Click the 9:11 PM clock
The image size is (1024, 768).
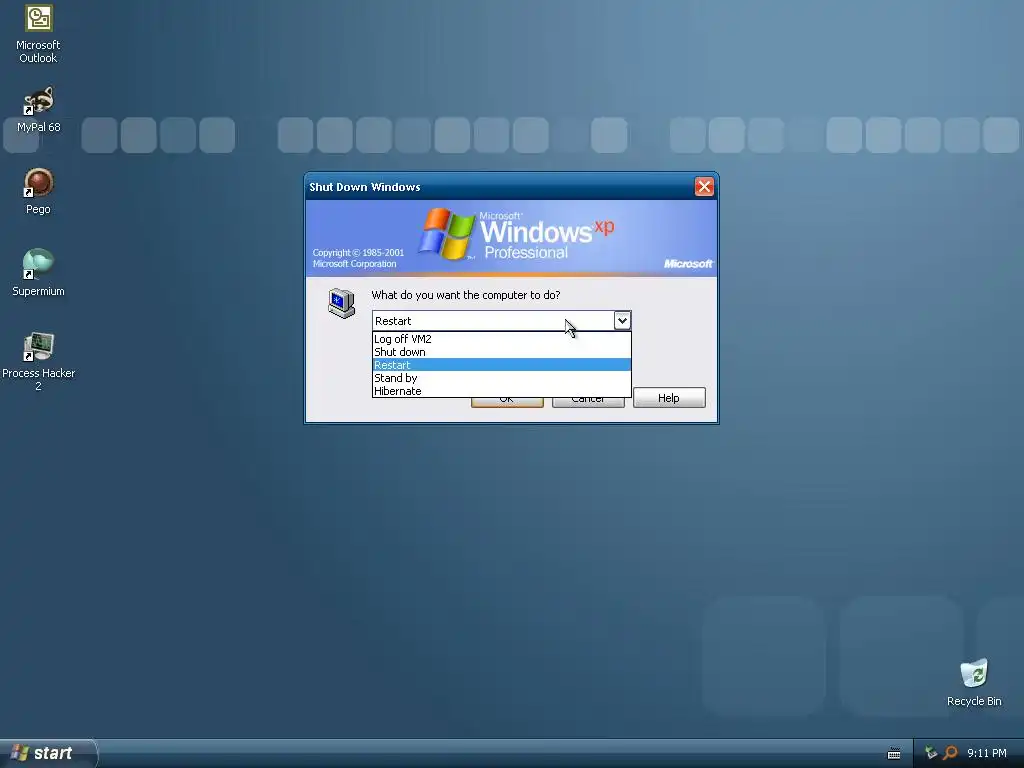(x=987, y=753)
